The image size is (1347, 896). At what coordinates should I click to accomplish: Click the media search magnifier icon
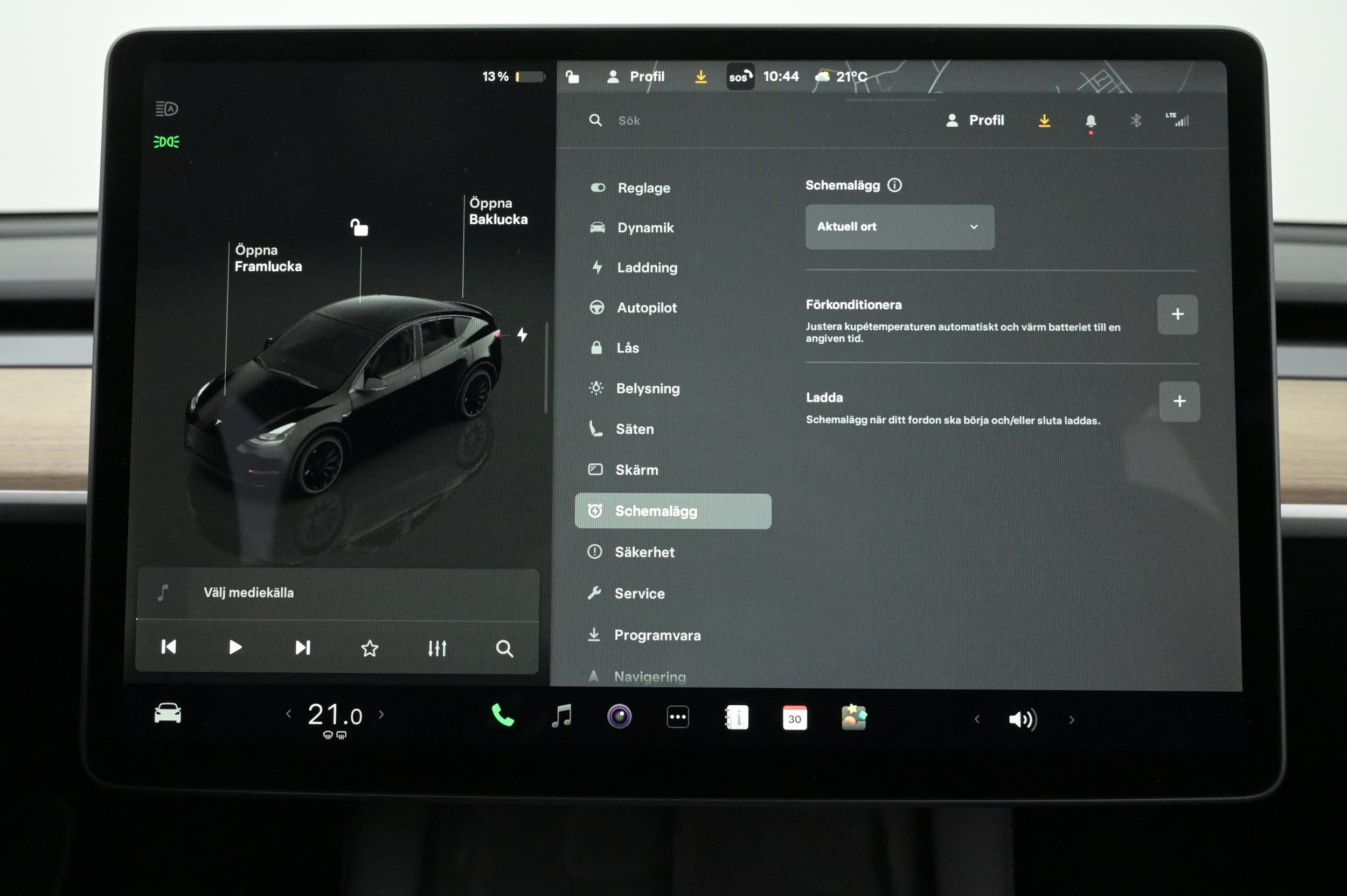[504, 649]
